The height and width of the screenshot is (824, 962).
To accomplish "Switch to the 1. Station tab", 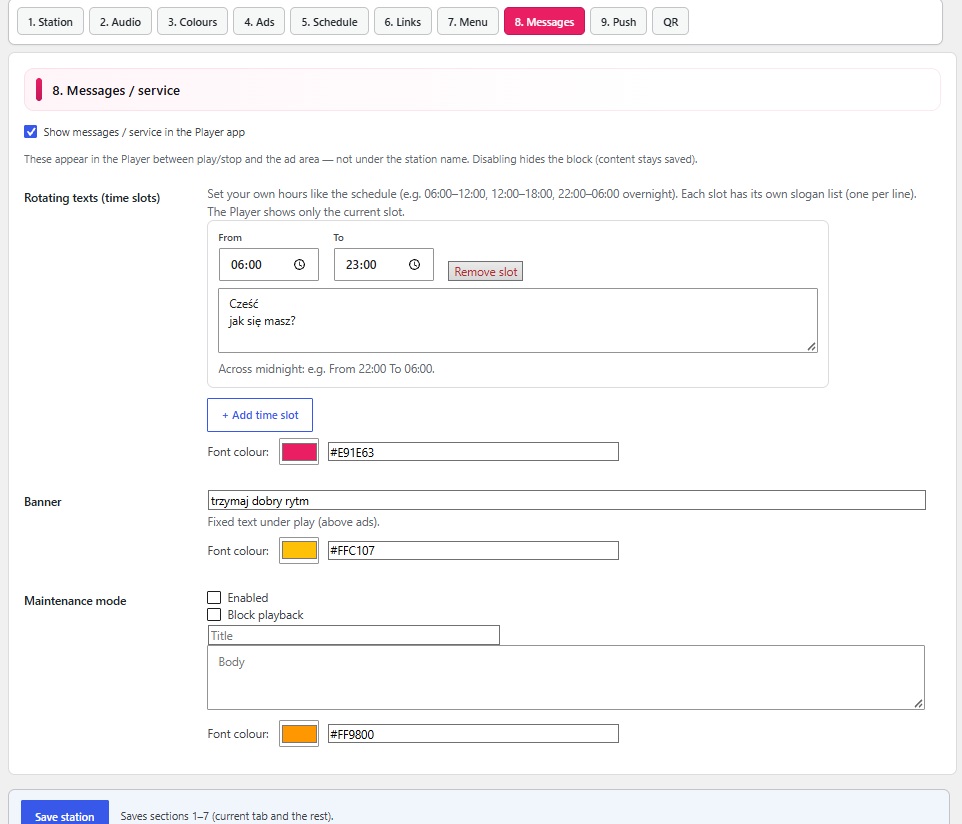I will (50, 22).
